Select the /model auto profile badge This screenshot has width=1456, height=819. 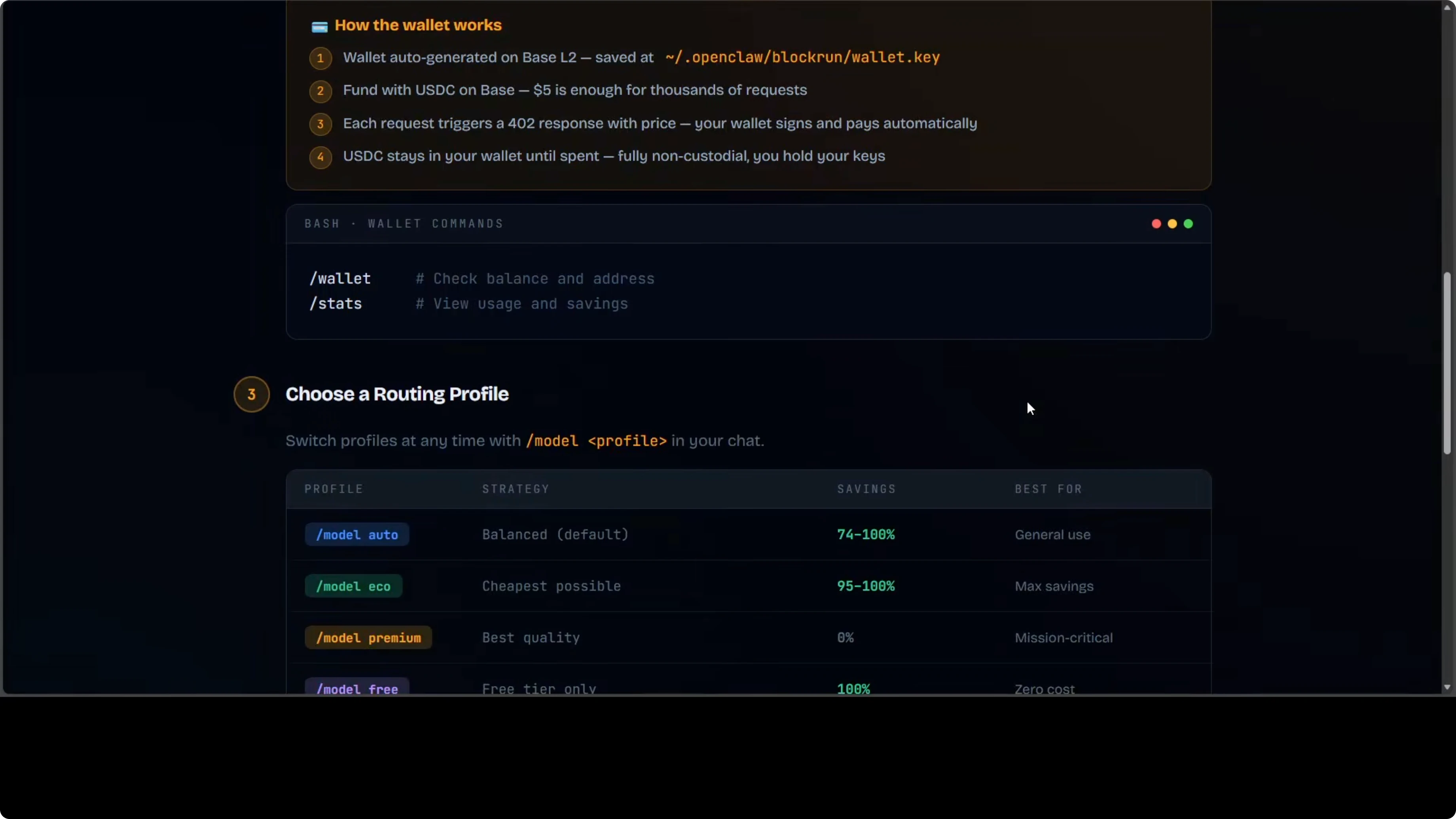pos(356,535)
